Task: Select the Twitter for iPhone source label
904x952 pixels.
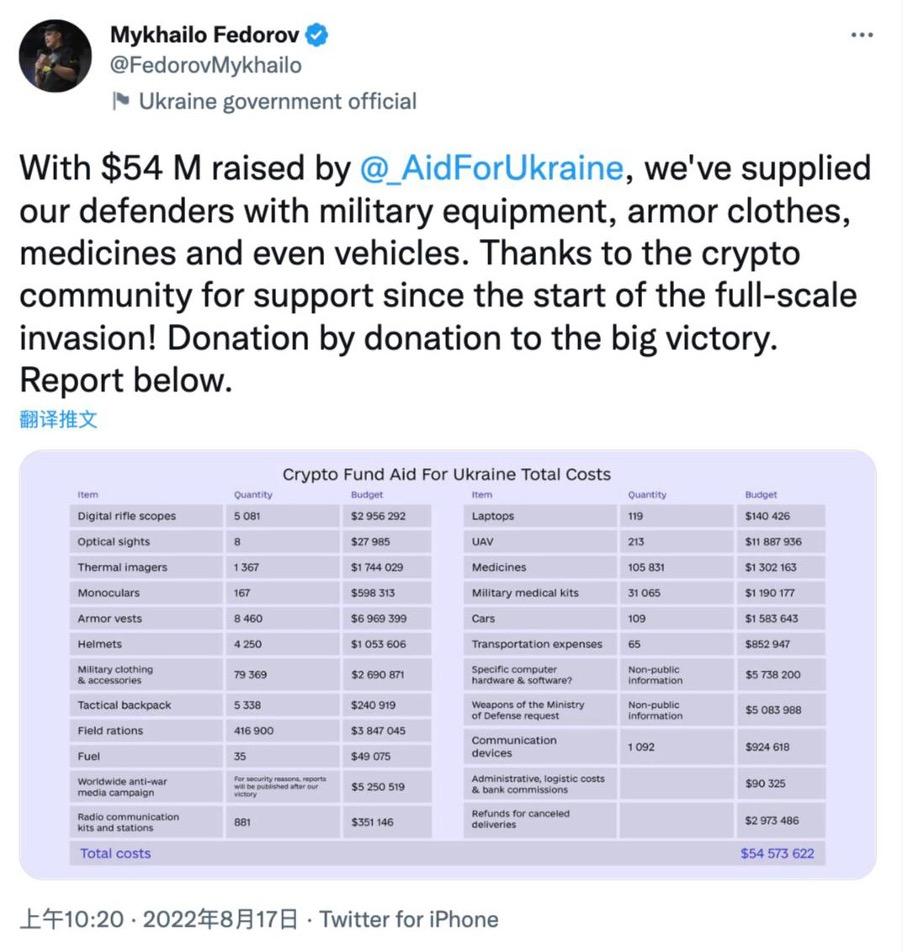Action: (x=408, y=918)
